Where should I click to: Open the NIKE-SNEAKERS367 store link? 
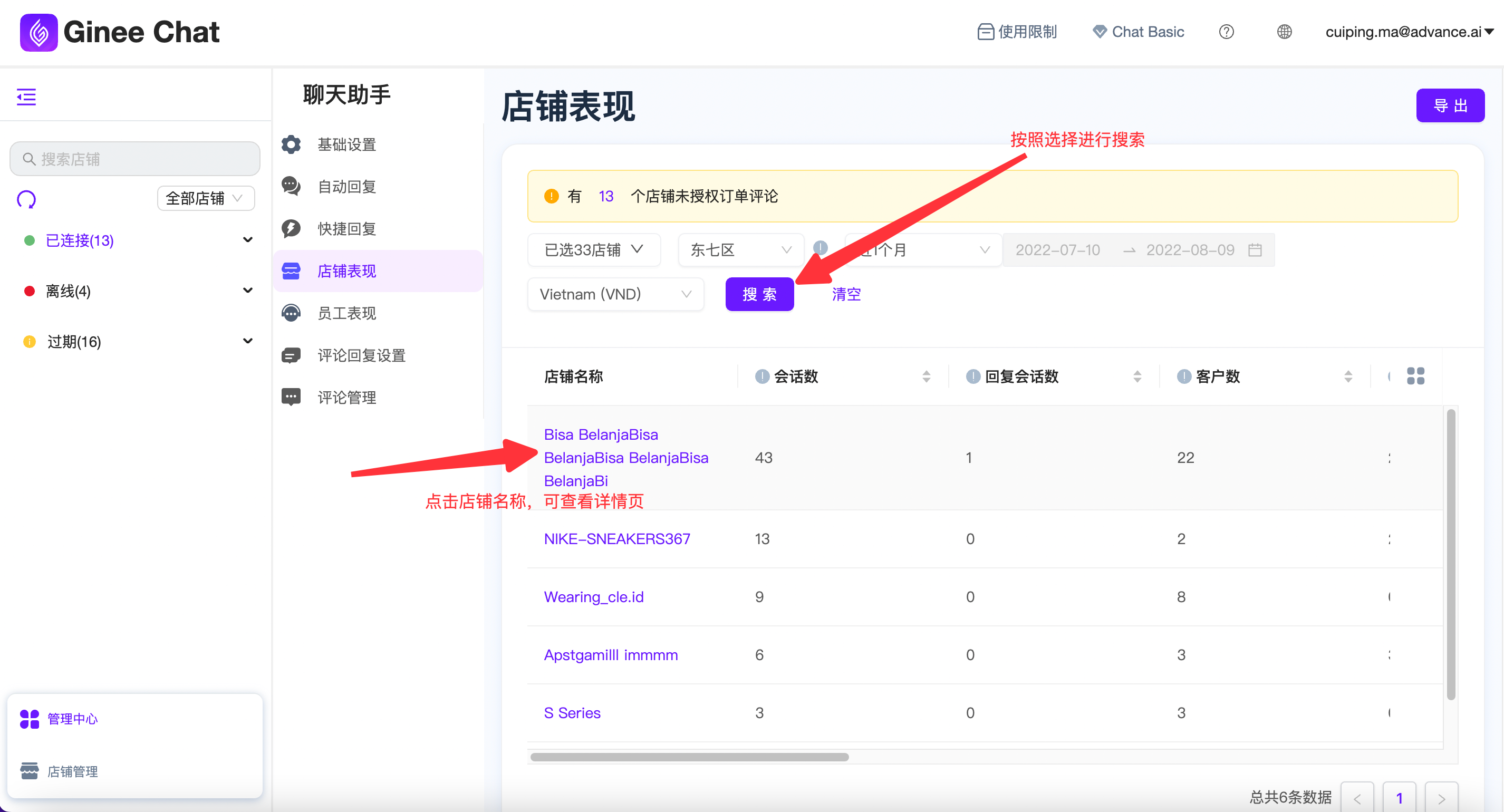click(x=616, y=538)
